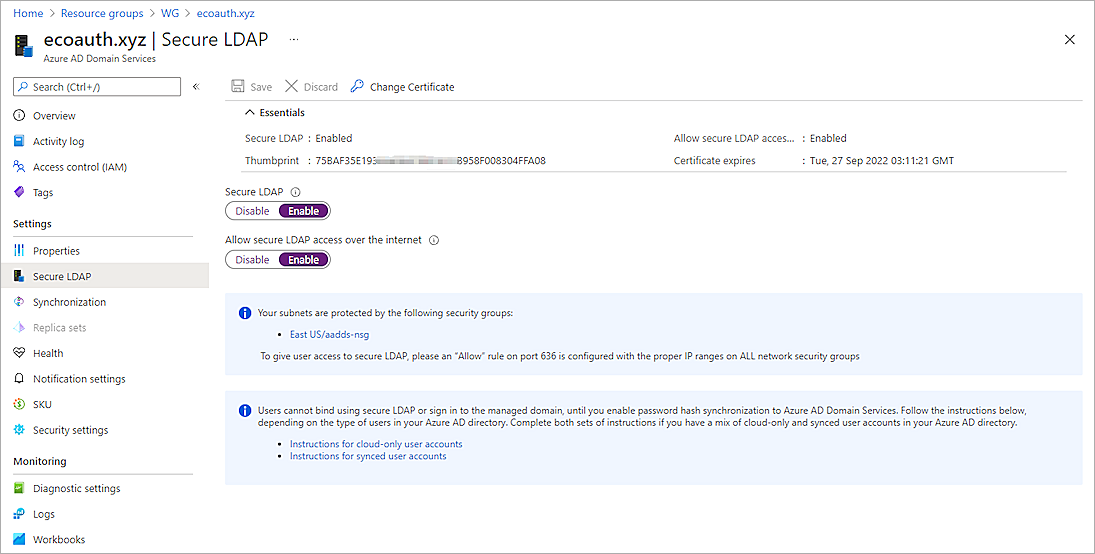Open Activity log via its icon
The width and height of the screenshot is (1095, 554).
[x=20, y=142]
